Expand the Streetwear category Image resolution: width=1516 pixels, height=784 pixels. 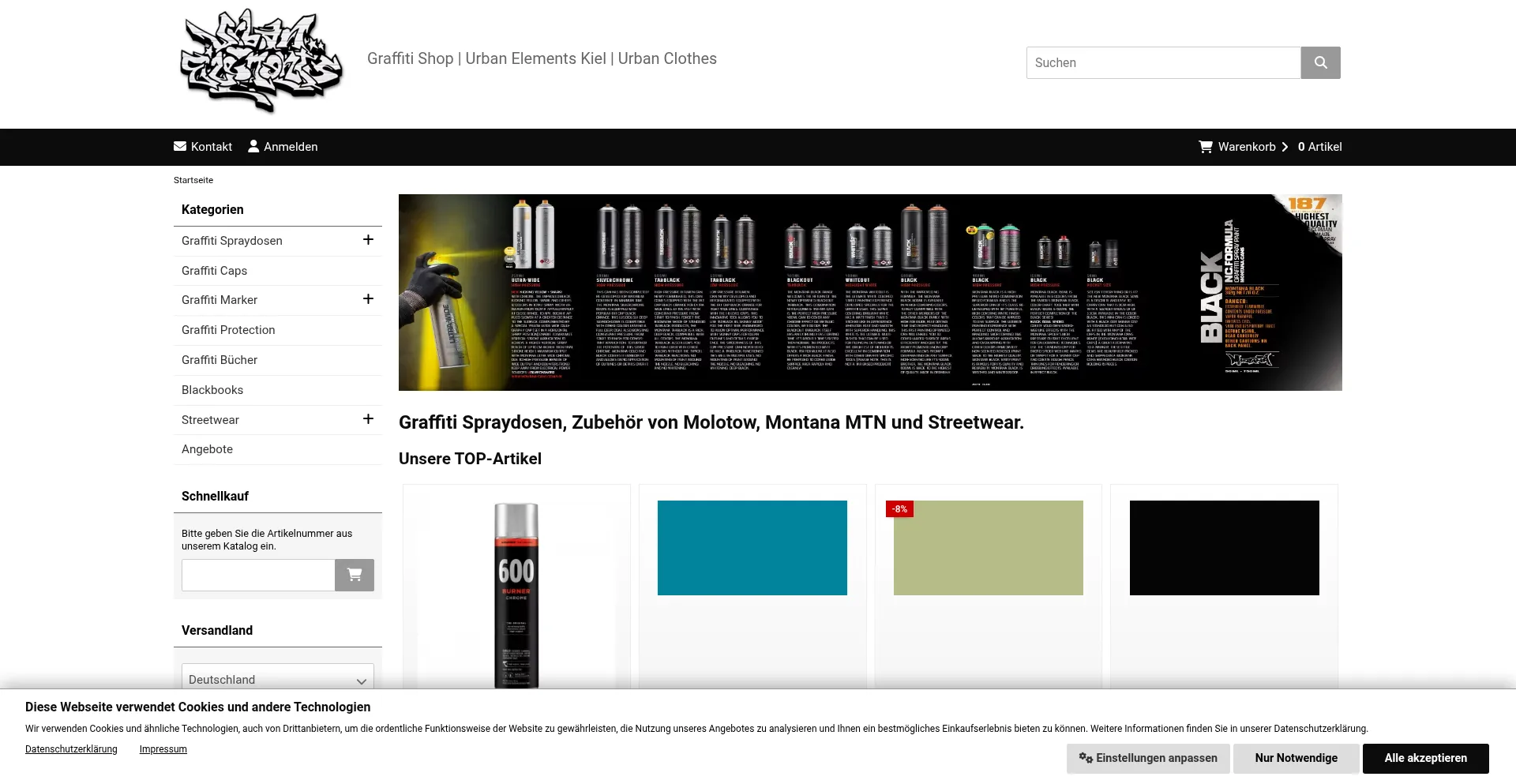pos(368,419)
